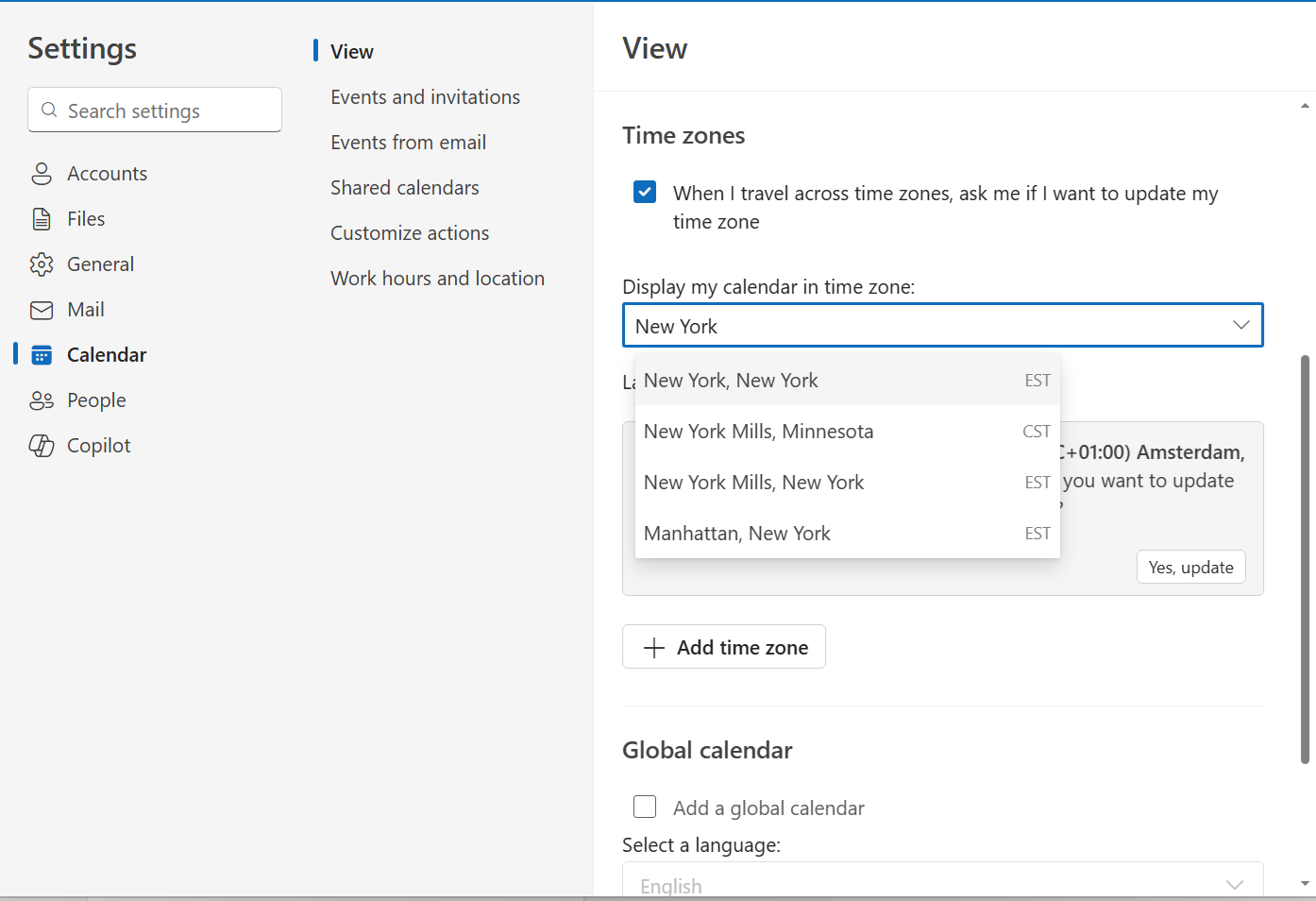Go to Files settings category

coord(86,219)
